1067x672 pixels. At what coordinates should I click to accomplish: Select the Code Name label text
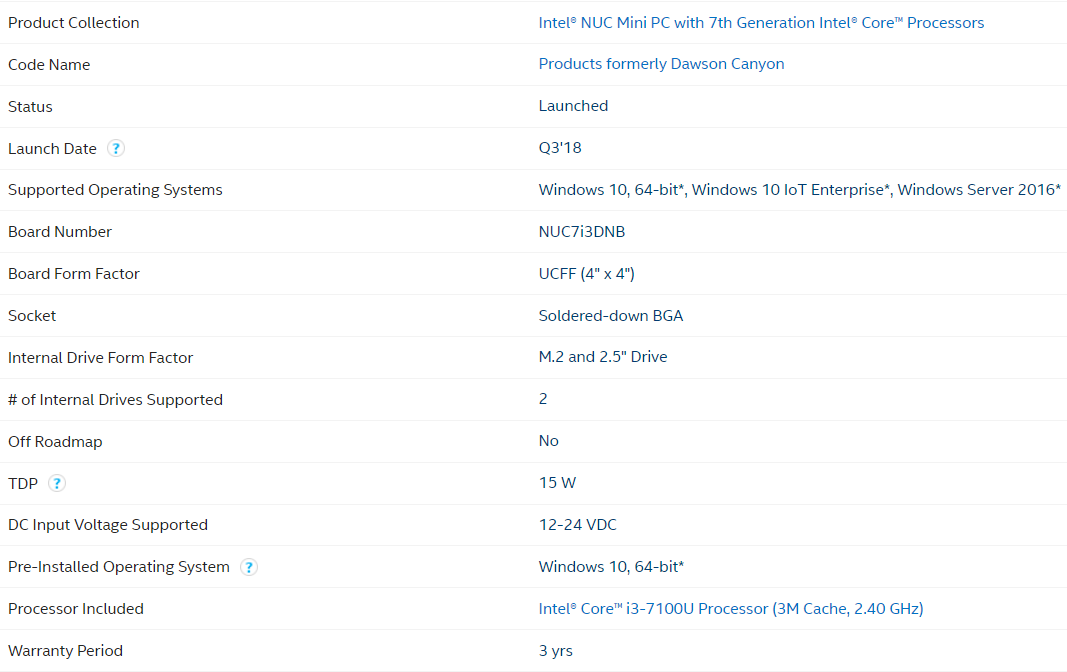pos(49,65)
